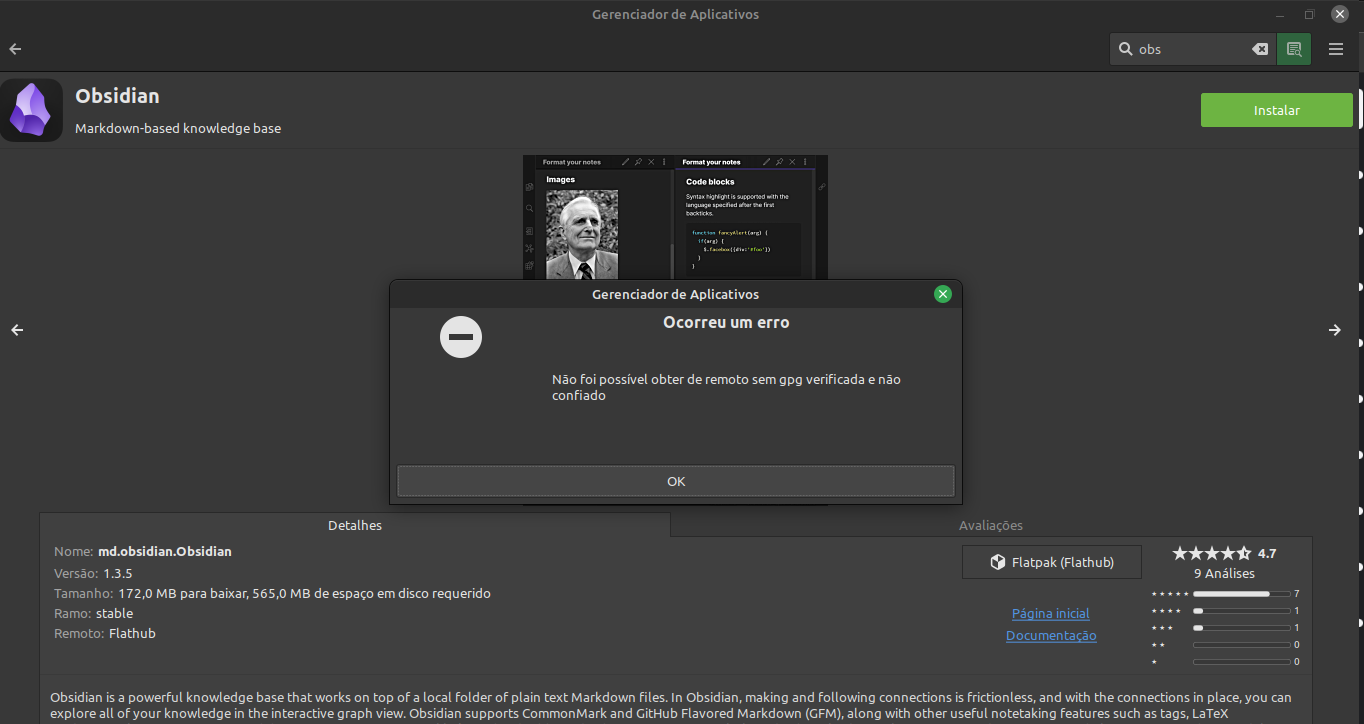
Task: Minimize the Gerenciador de Aplicativos window
Action: (x=1281, y=15)
